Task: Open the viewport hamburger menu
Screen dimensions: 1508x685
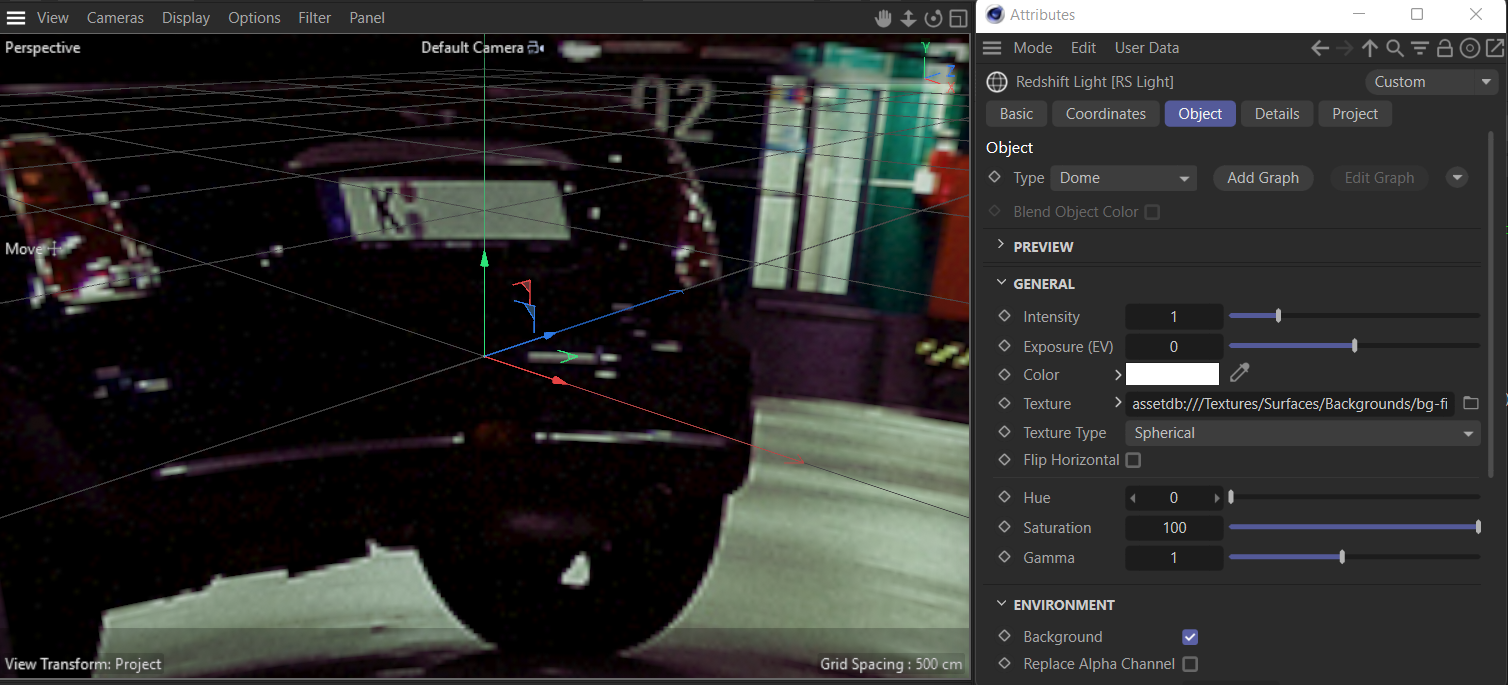Action: pyautogui.click(x=16, y=18)
